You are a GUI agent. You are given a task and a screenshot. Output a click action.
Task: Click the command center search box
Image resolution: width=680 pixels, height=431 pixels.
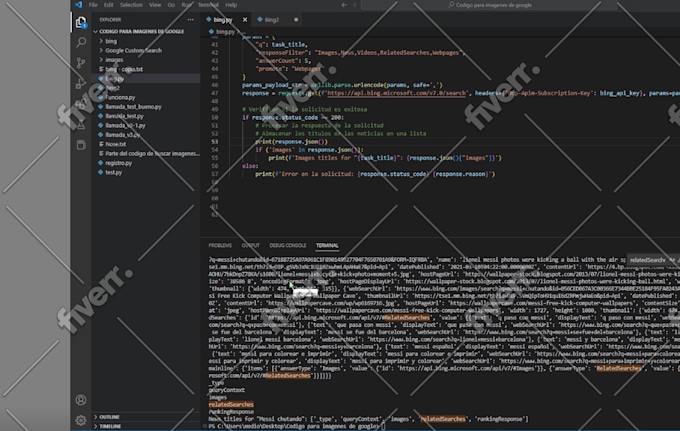pos(489,5)
